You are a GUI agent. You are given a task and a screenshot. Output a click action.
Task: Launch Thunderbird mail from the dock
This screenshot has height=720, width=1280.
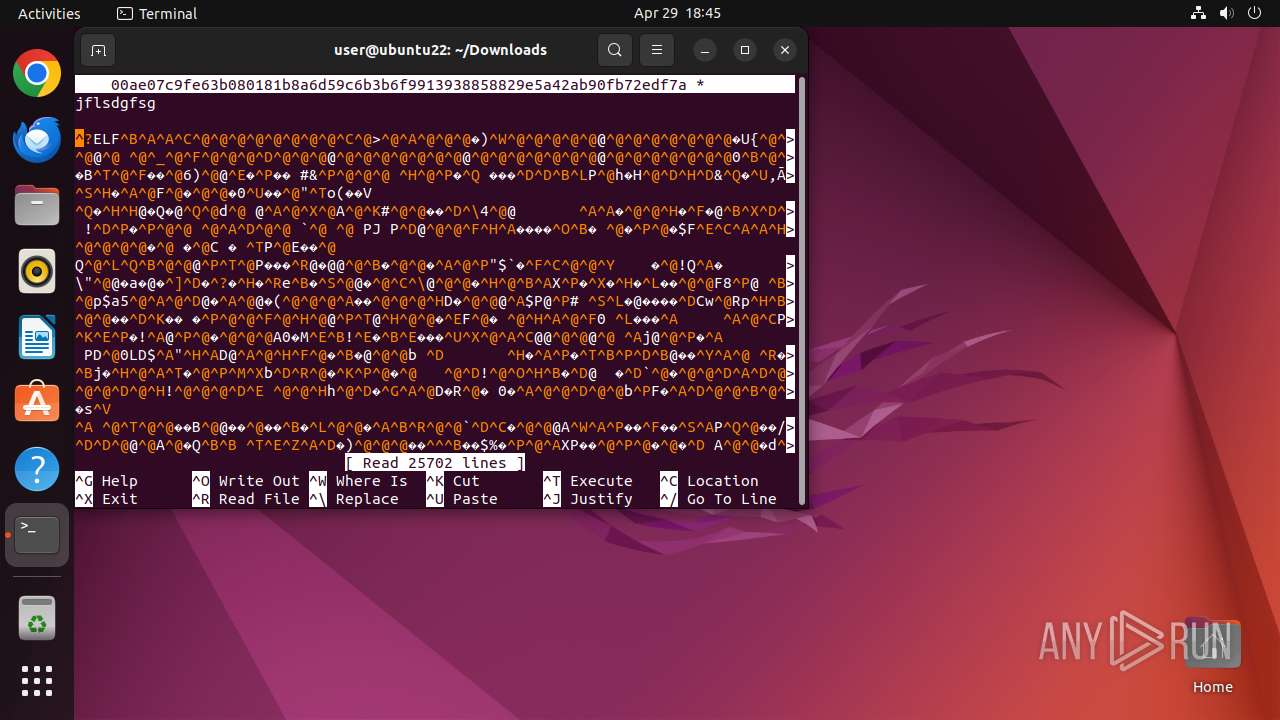point(37,140)
